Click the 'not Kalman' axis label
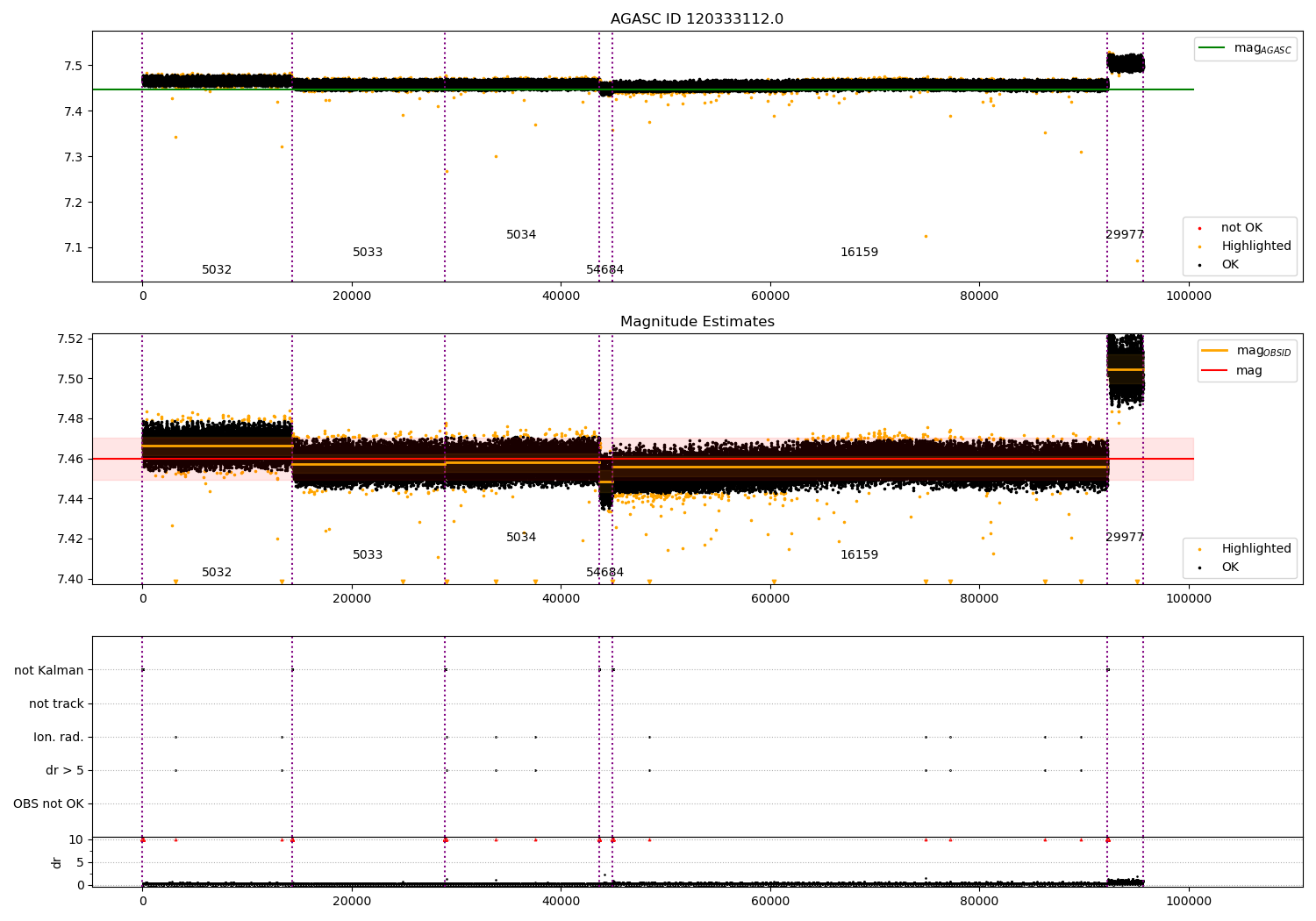1316x921 pixels. (49, 671)
